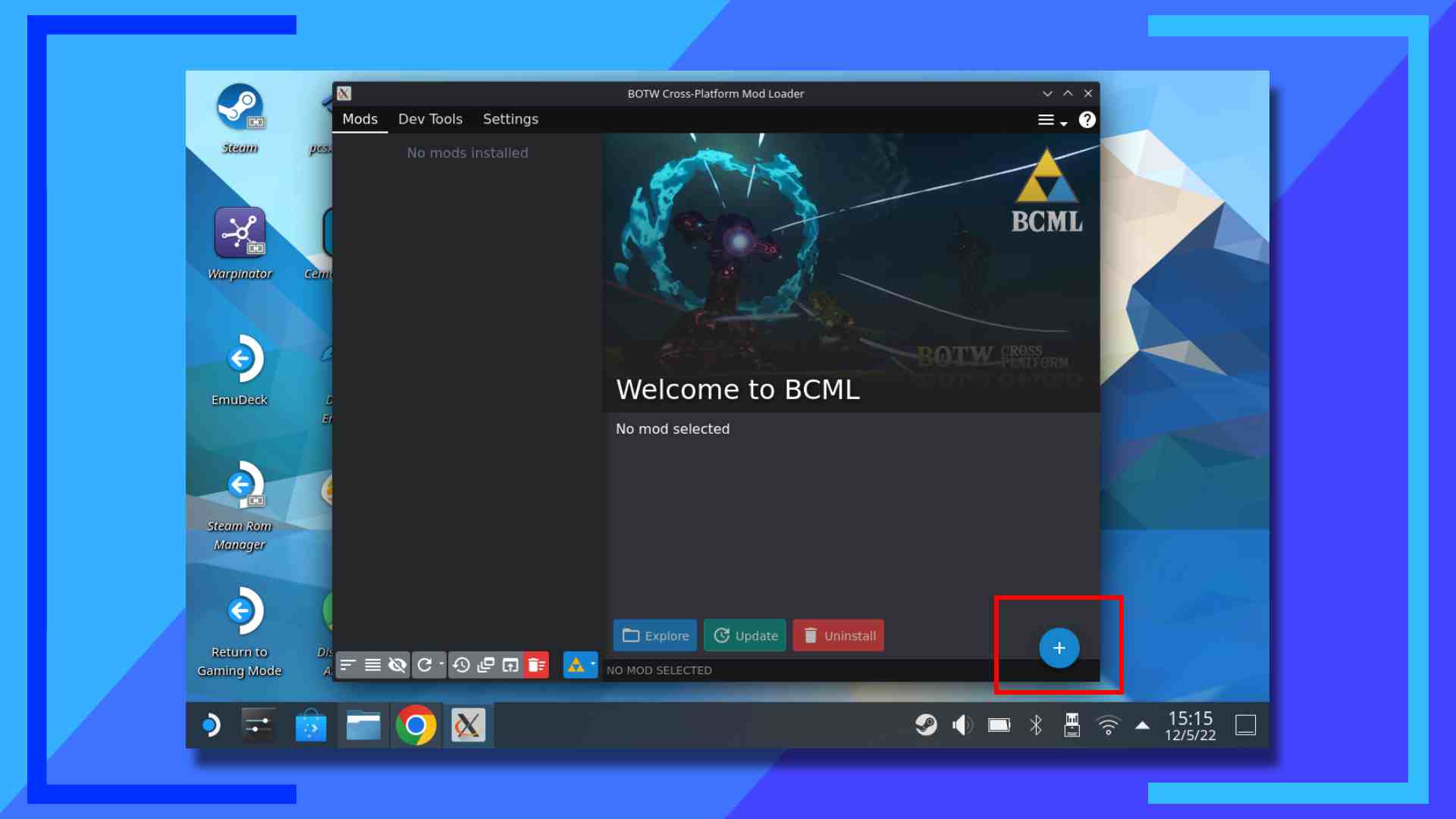Switch to the list view icon
Screen dimensions: 1456x819
tap(372, 665)
